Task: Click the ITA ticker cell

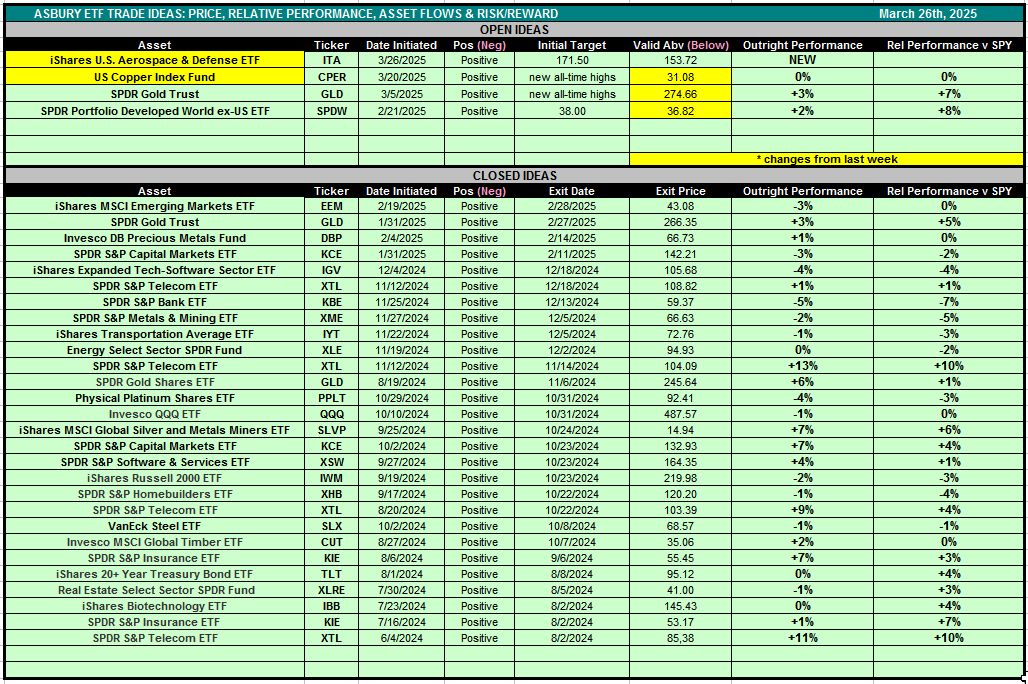Action: click(331, 60)
